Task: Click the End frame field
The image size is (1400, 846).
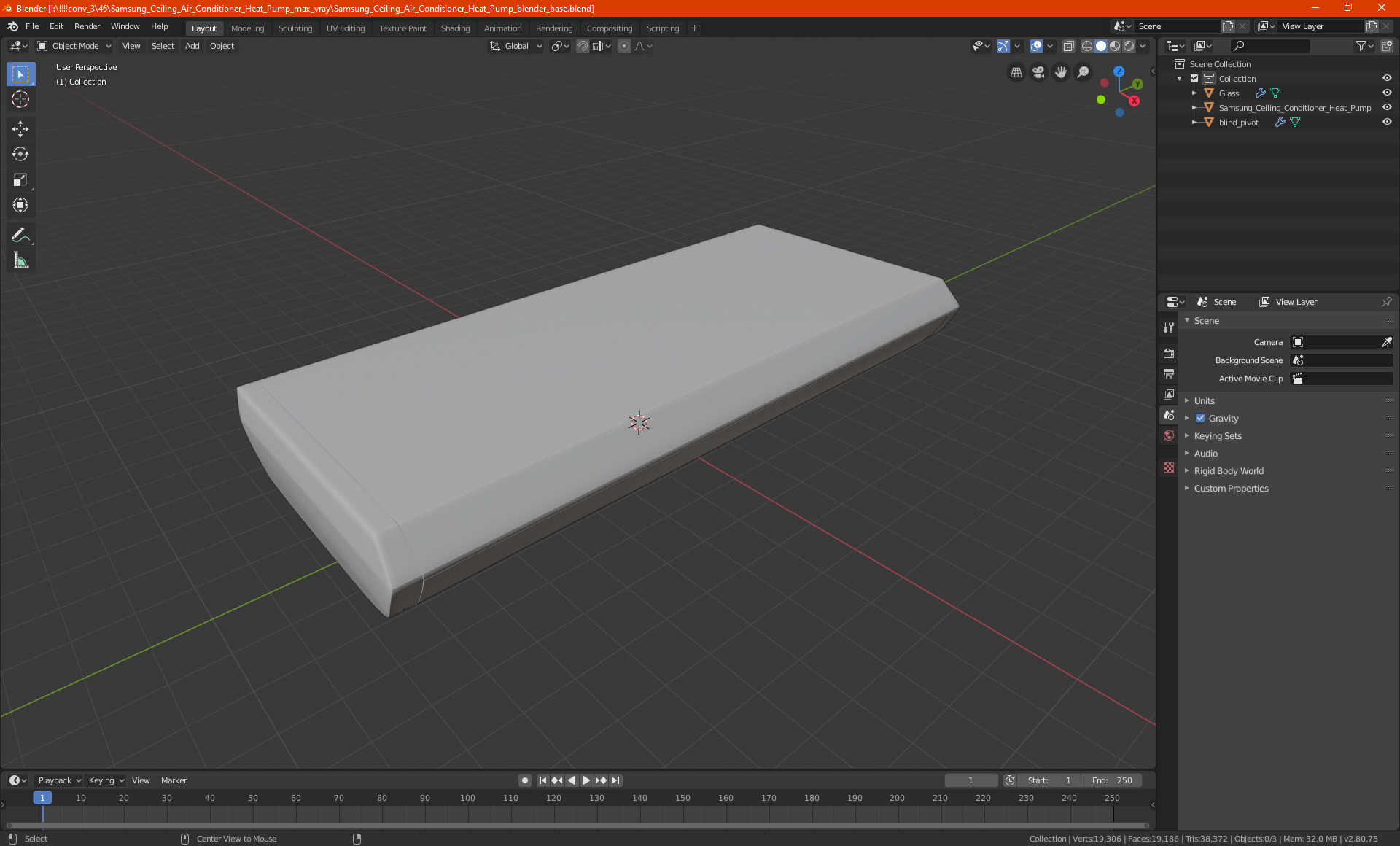Action: pyautogui.click(x=1111, y=780)
